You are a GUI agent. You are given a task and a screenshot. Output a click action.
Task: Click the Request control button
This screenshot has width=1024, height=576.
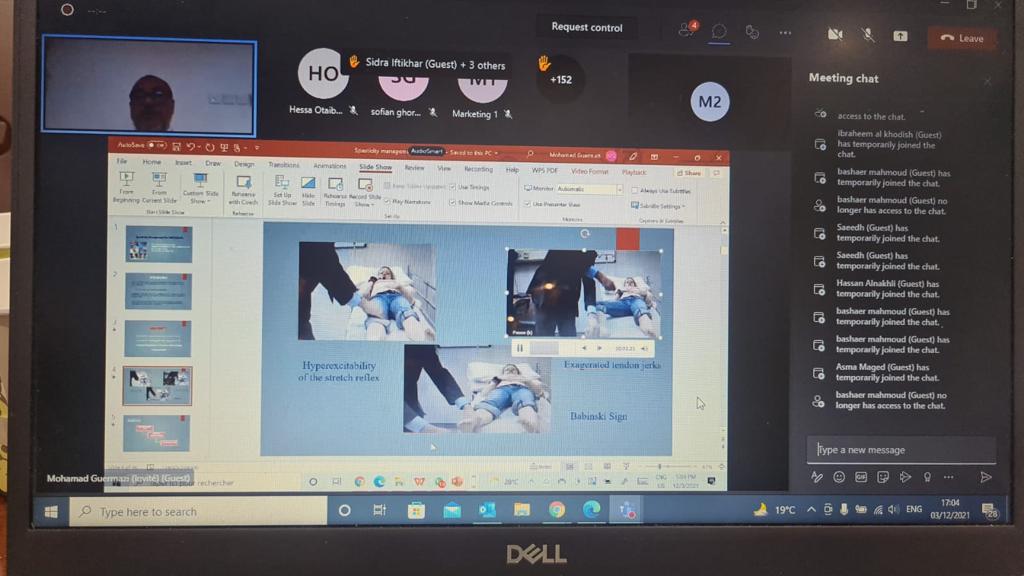586,27
